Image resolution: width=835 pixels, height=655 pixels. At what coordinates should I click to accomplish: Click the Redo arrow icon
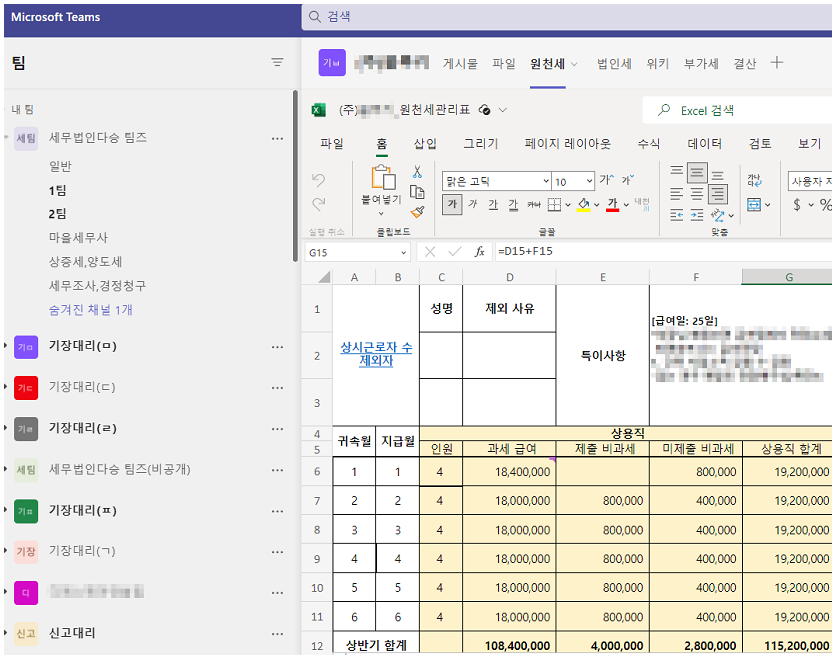[x=318, y=203]
